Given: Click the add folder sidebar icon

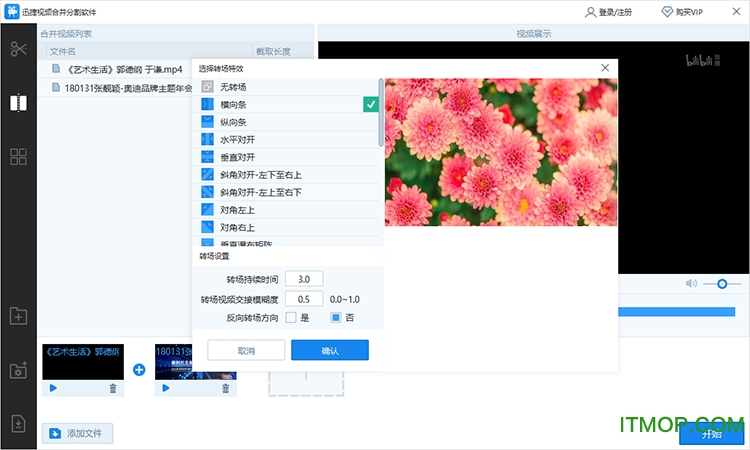Looking at the screenshot, I should click(x=18, y=316).
